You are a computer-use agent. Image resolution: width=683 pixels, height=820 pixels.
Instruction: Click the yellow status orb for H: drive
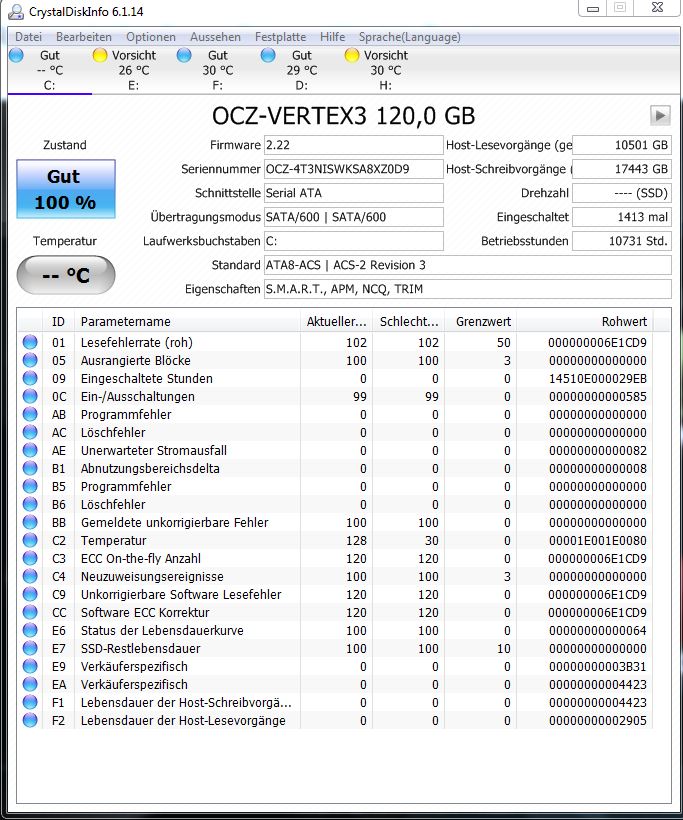(352, 55)
